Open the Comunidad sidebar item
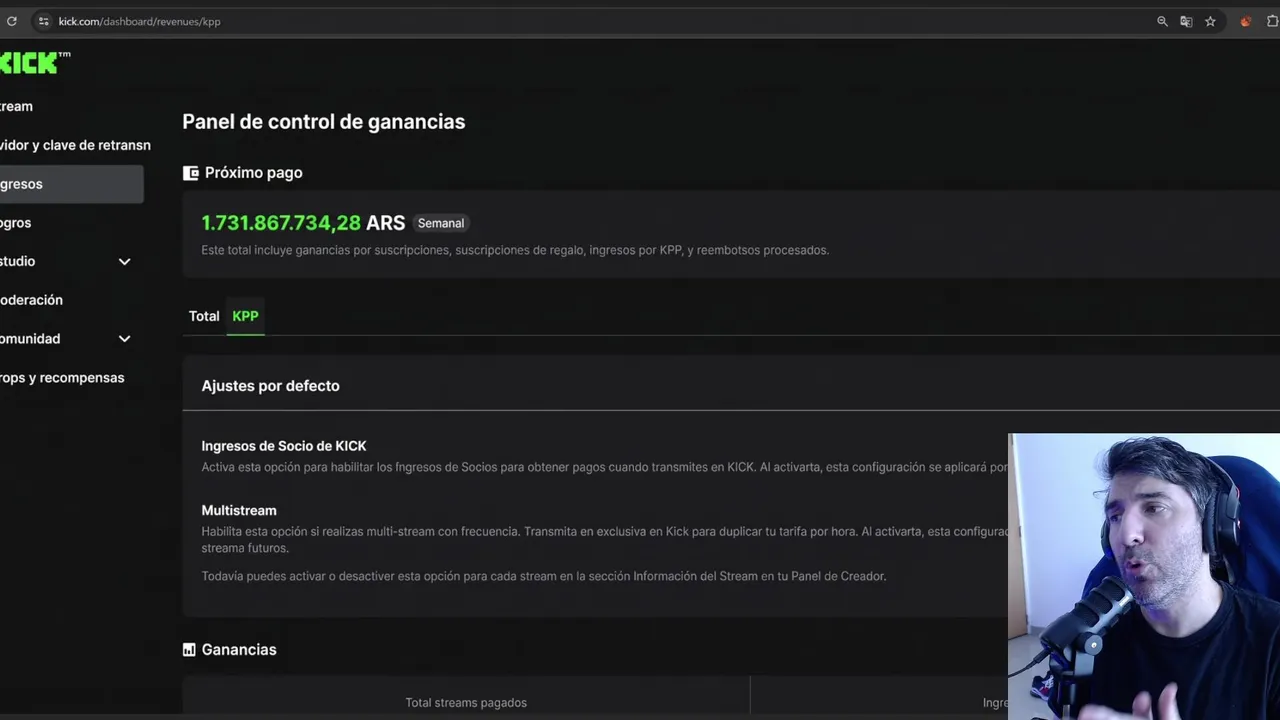 [x=30, y=339]
